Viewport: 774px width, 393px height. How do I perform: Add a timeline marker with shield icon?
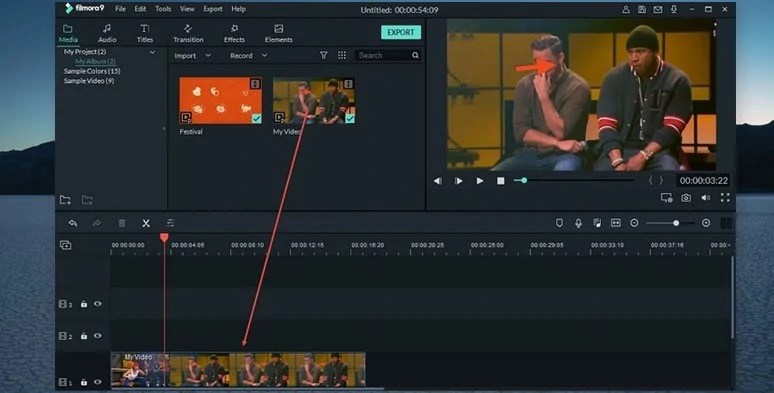coord(559,223)
